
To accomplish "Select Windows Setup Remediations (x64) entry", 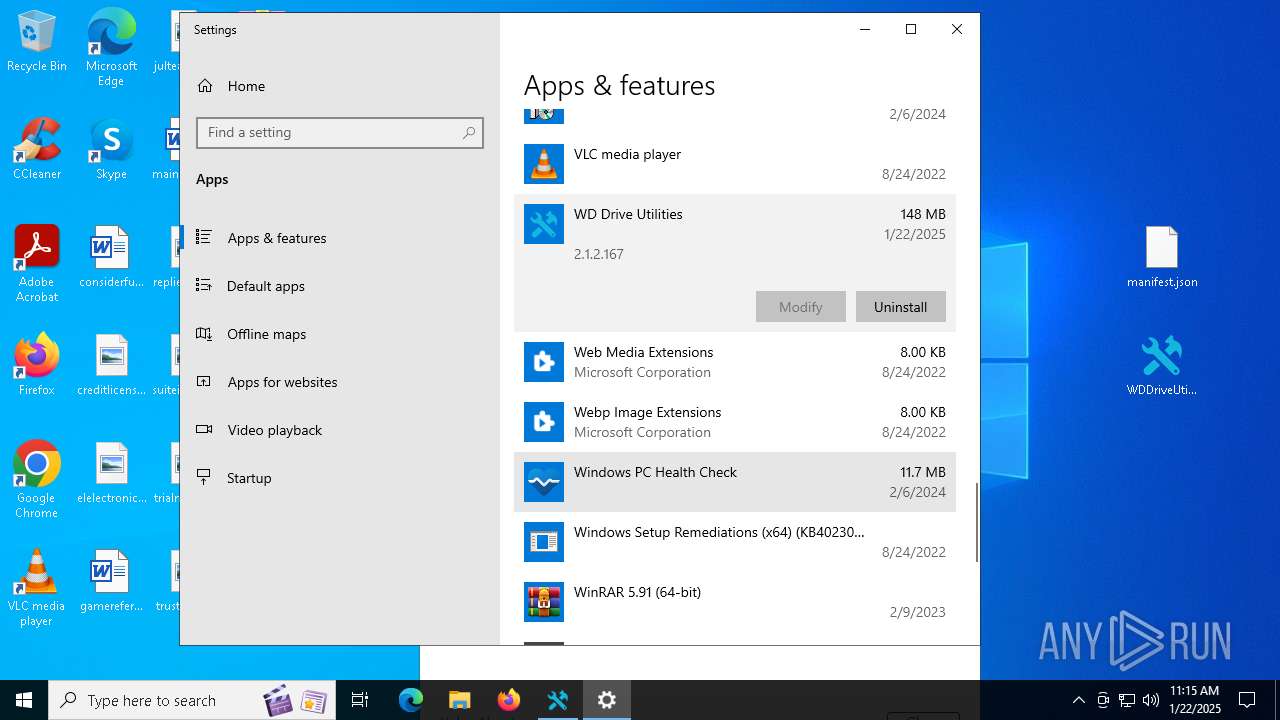I will tap(735, 542).
